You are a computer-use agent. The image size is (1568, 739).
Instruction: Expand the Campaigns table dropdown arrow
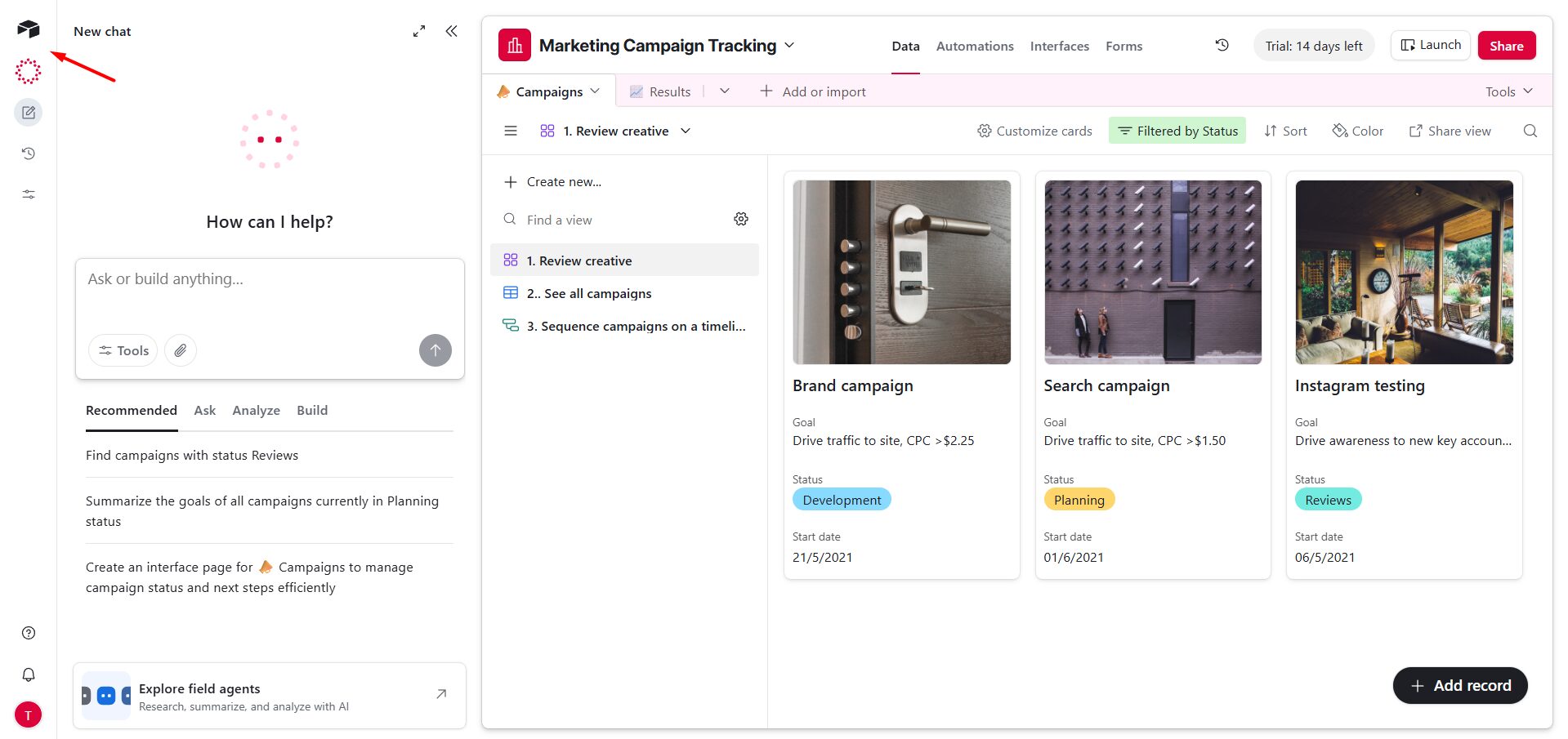pos(595,91)
